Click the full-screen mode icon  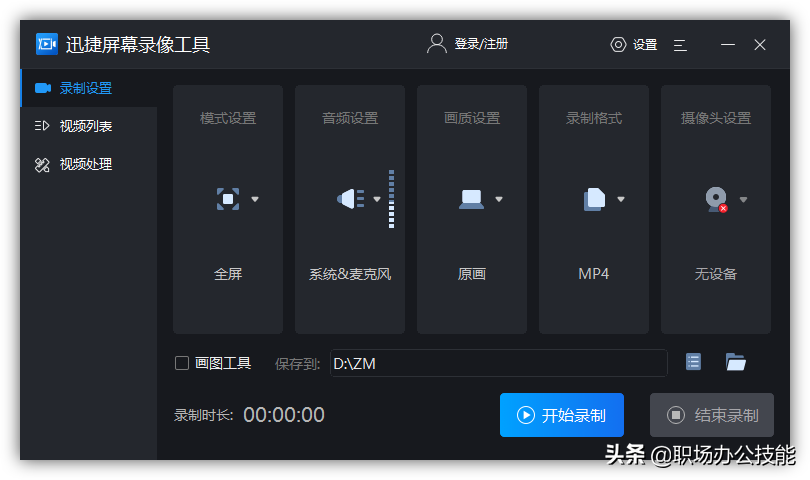click(228, 199)
